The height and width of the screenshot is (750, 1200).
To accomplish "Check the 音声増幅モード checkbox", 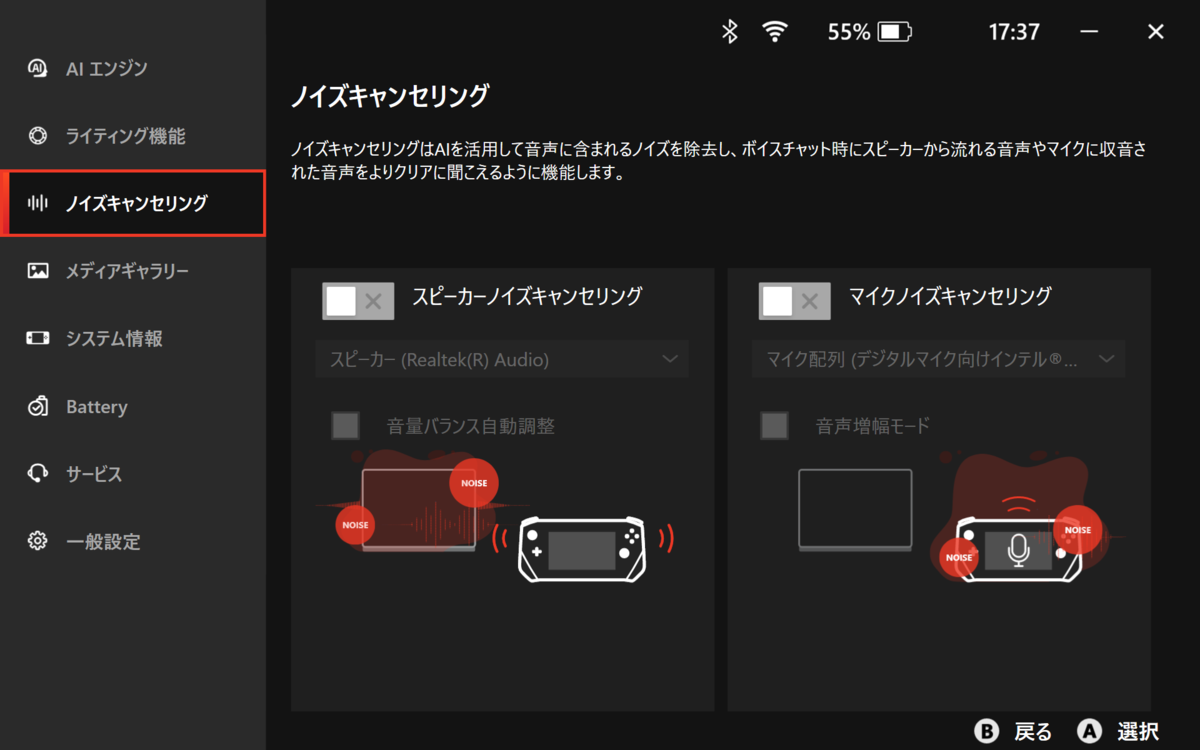I will [774, 426].
